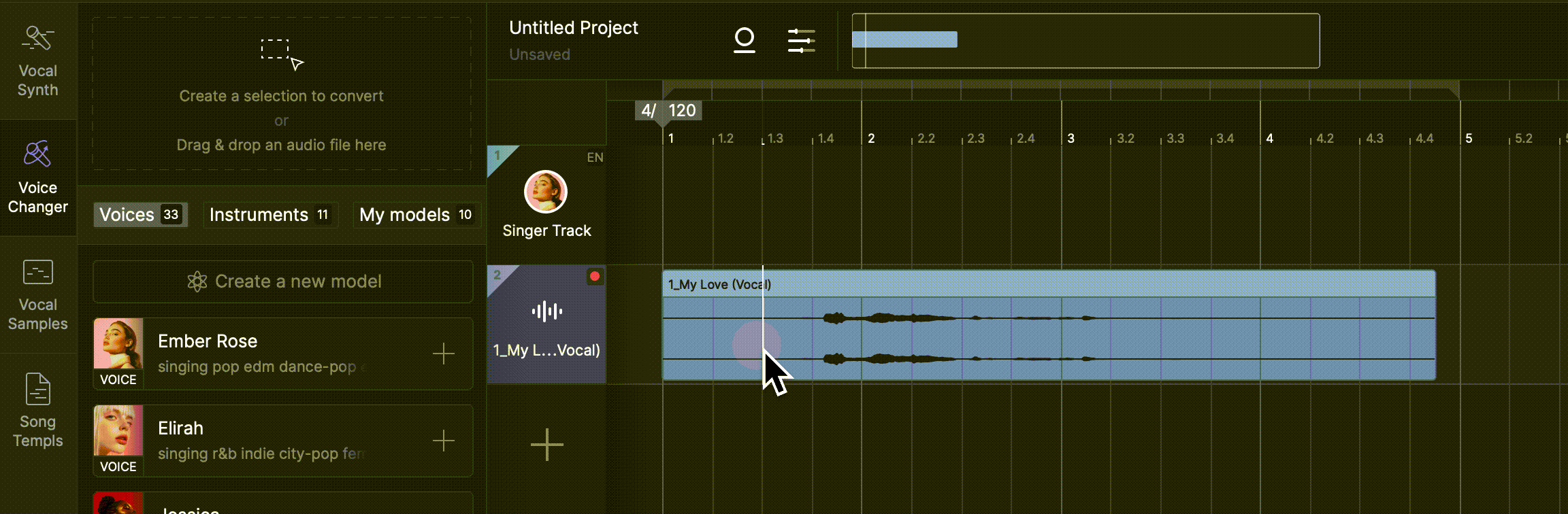
Task: Click Create a new model button
Action: 283,281
